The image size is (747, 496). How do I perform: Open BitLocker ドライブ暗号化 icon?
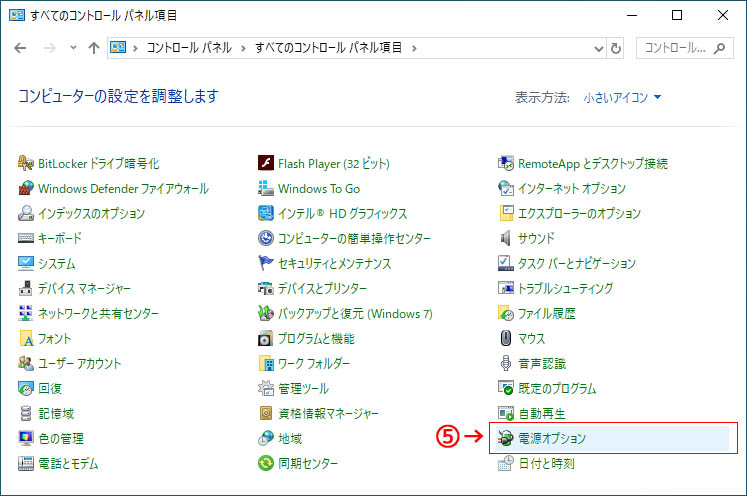[x=26, y=163]
